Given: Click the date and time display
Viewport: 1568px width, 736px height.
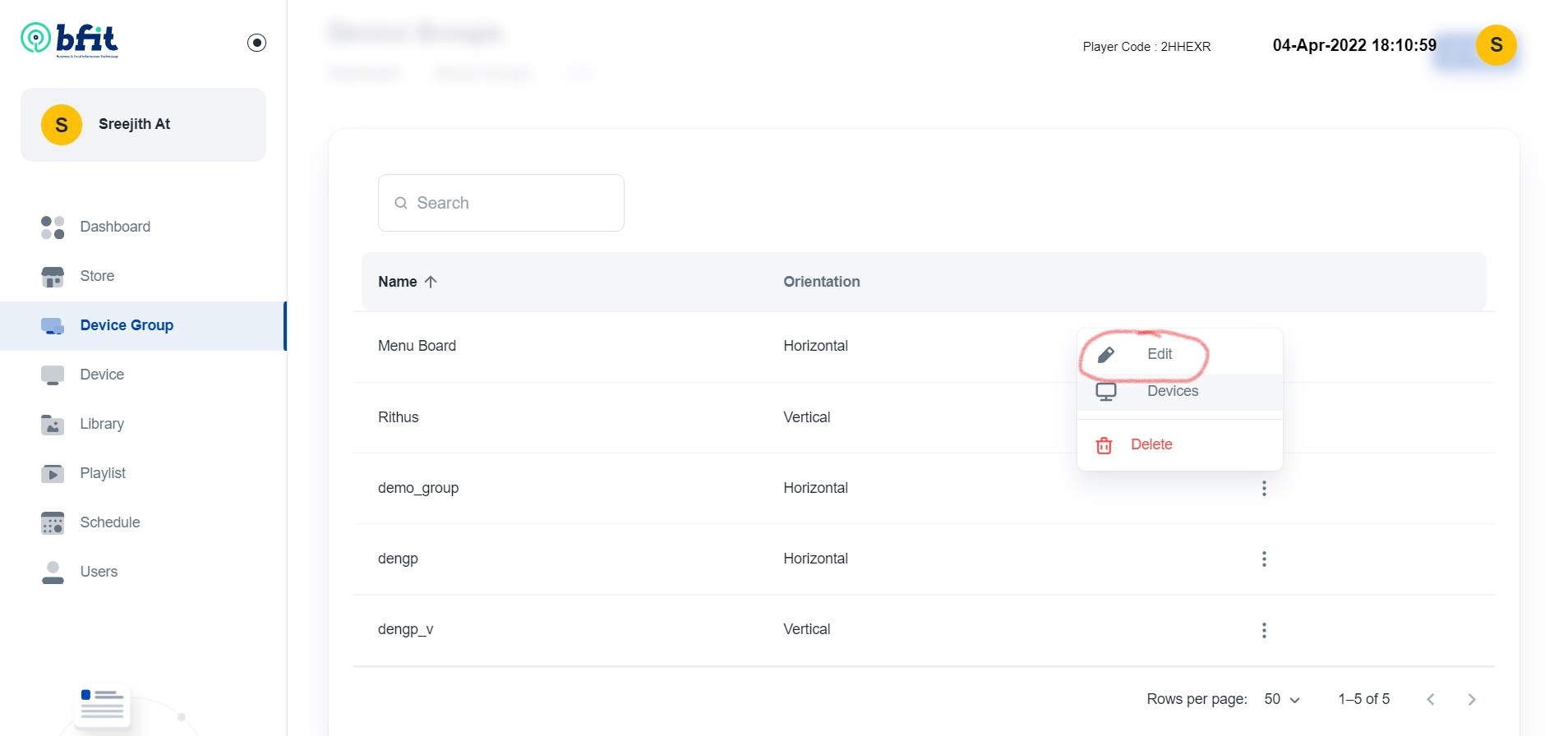Looking at the screenshot, I should [1354, 45].
